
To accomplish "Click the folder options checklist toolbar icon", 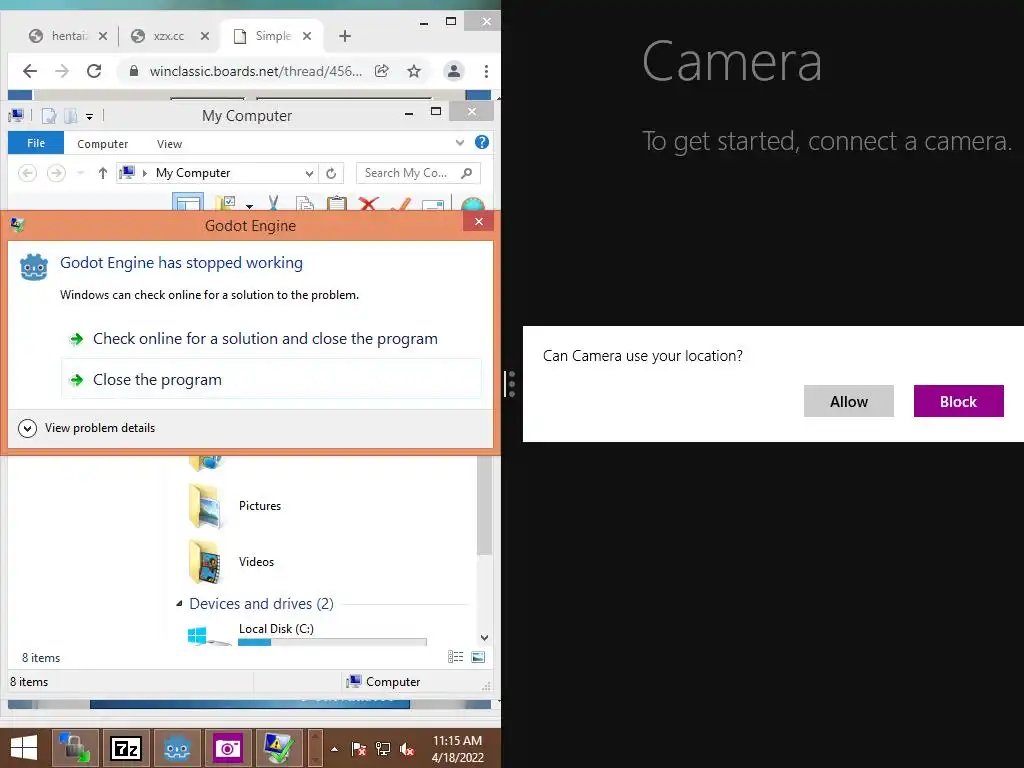I will [226, 203].
